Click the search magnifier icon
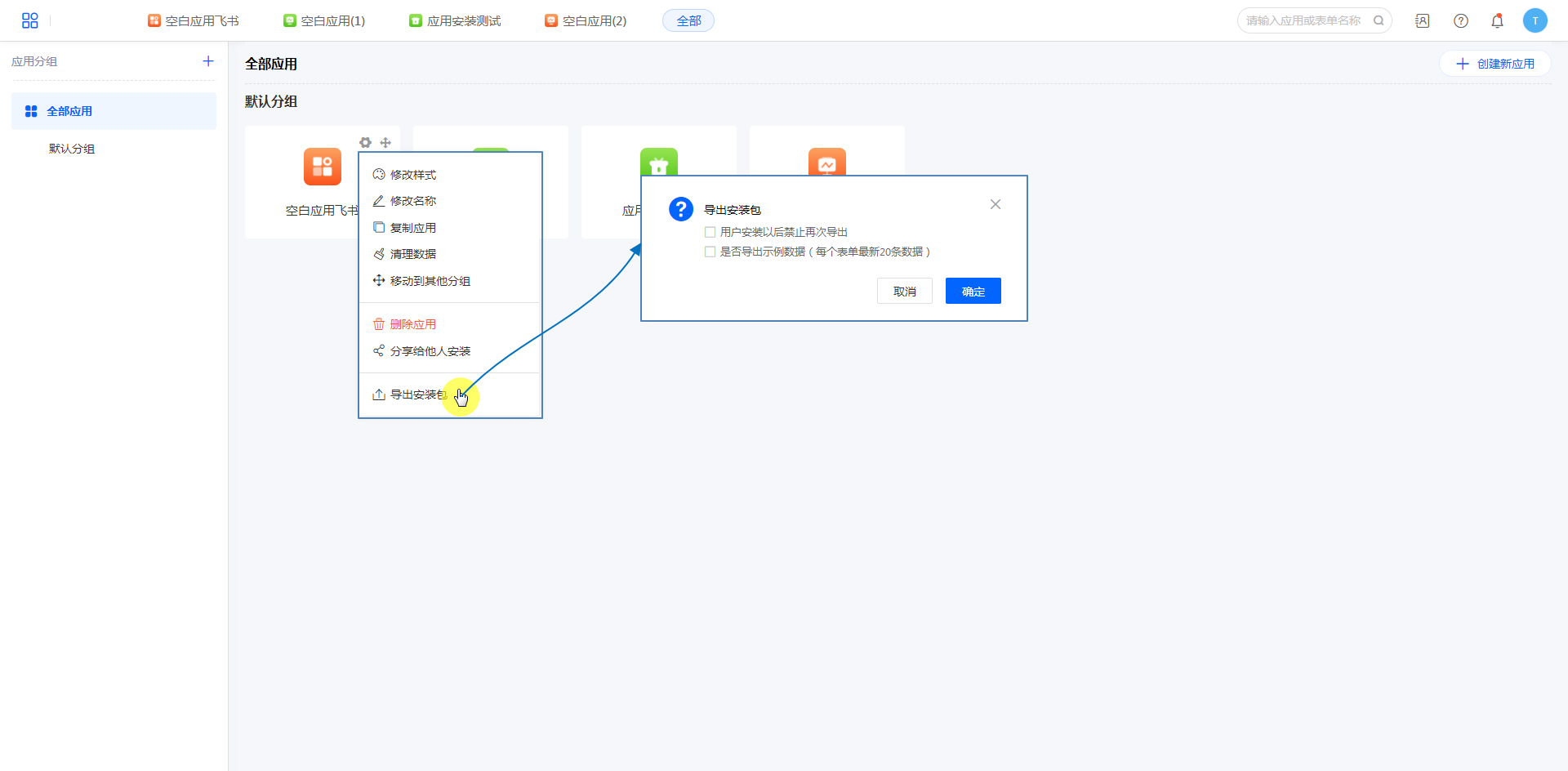Image resolution: width=1568 pixels, height=771 pixels. click(x=1379, y=21)
